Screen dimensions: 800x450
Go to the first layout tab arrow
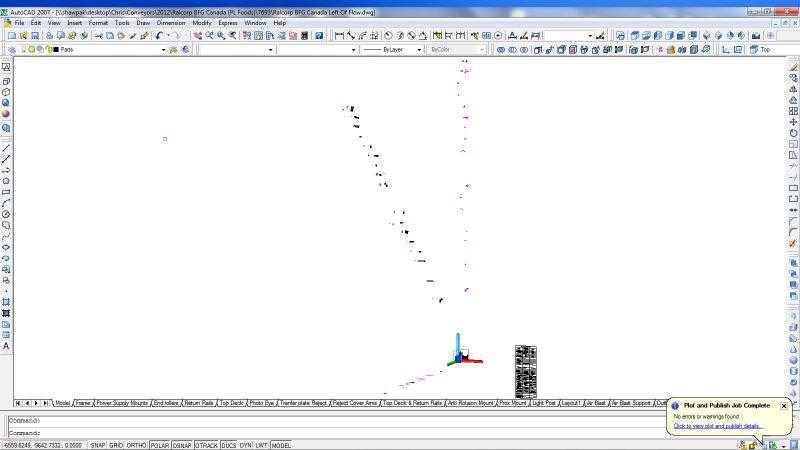pyautogui.click(x=18, y=403)
